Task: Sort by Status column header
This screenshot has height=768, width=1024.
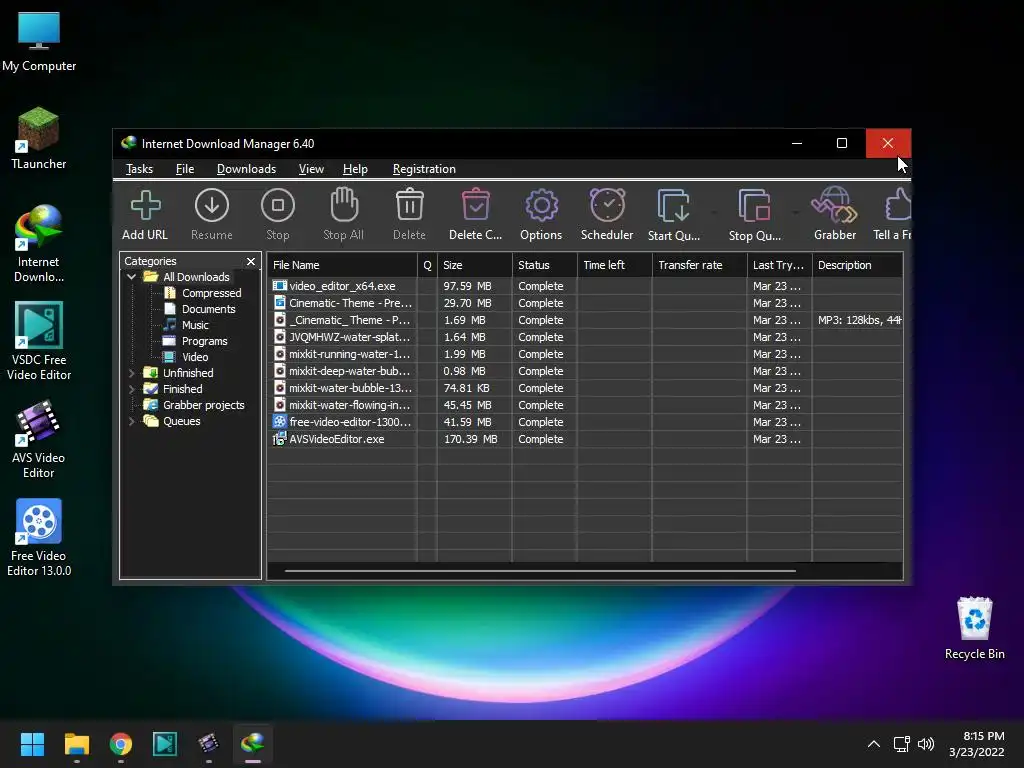Action: (x=545, y=265)
